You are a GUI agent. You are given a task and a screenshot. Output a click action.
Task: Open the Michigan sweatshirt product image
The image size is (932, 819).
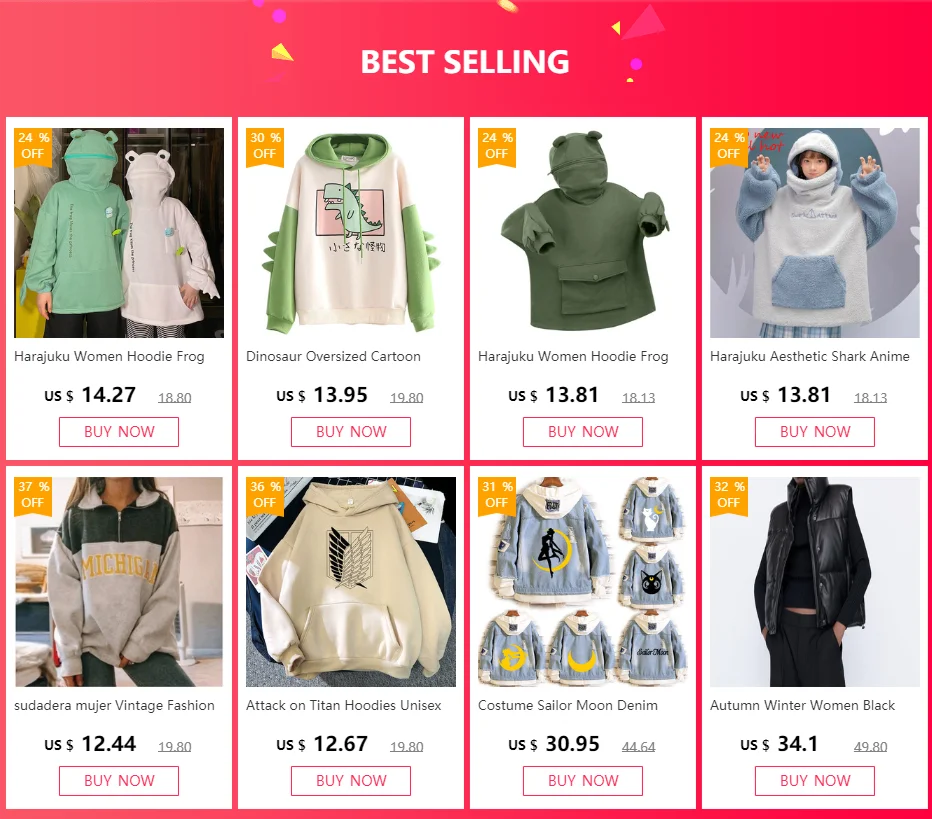click(x=119, y=582)
